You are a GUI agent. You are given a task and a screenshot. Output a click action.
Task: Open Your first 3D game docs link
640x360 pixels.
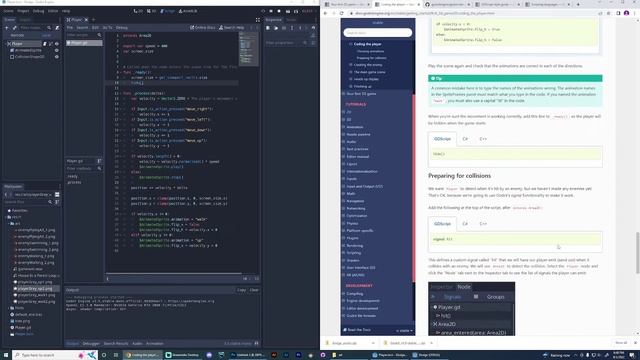tap(361, 94)
